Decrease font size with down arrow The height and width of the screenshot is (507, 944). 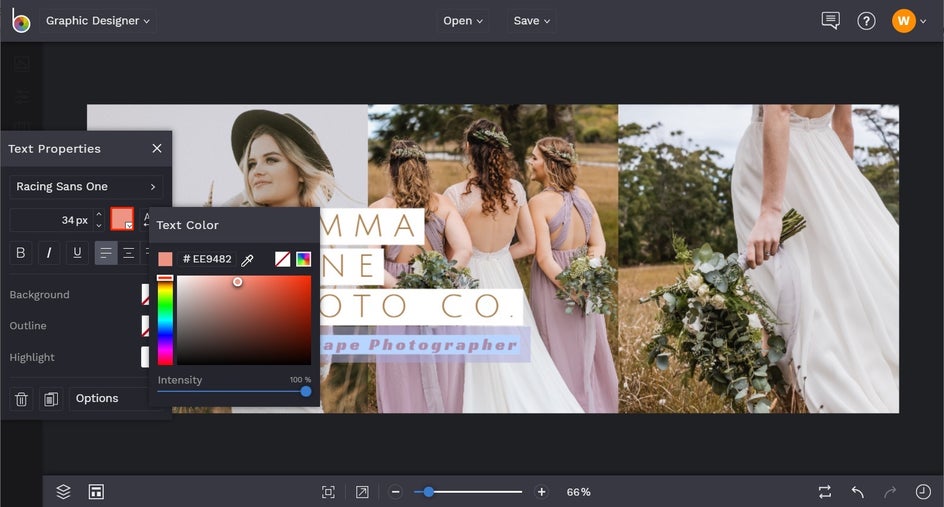click(x=99, y=226)
